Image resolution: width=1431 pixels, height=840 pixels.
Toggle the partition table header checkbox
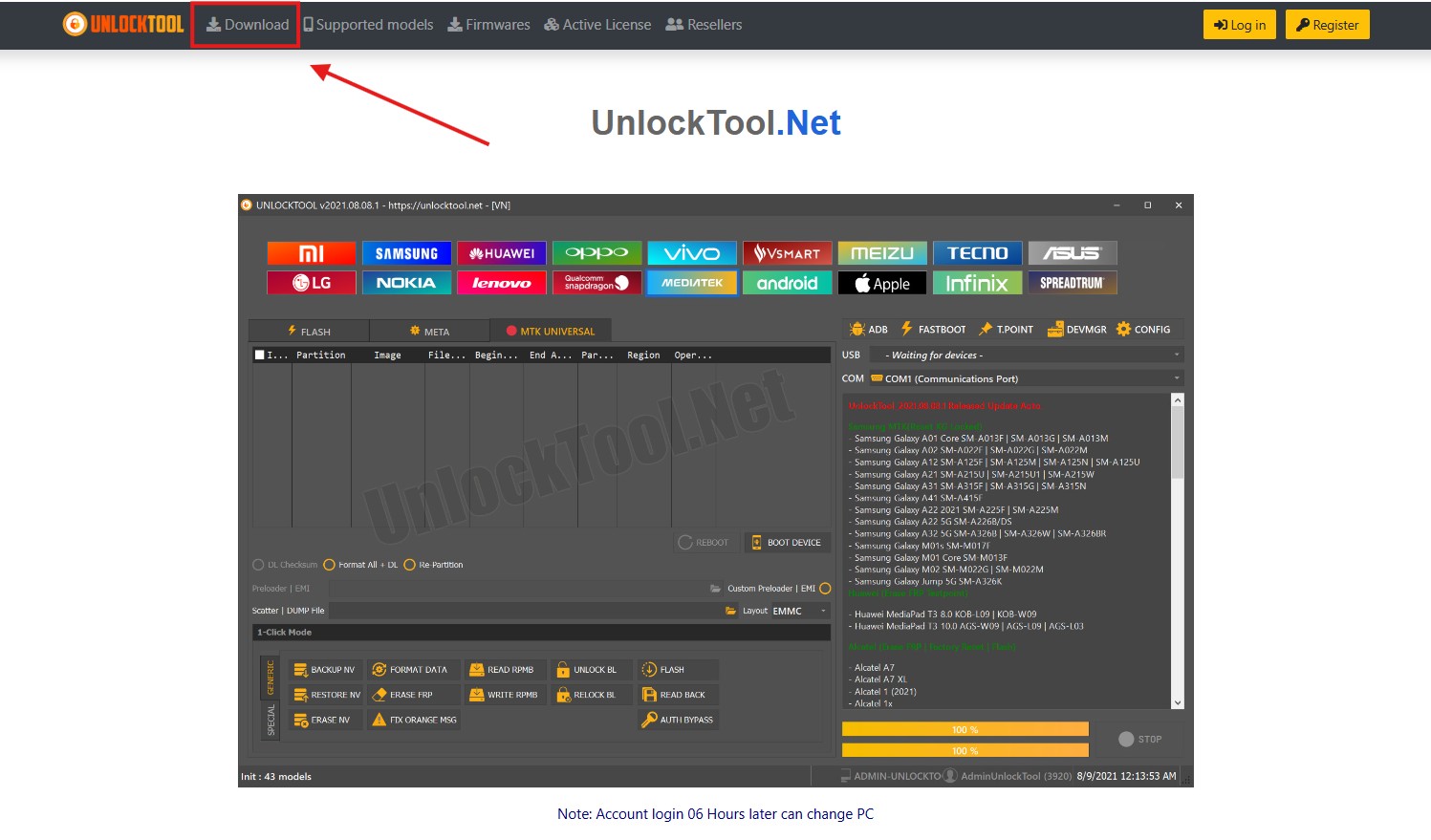click(x=259, y=355)
